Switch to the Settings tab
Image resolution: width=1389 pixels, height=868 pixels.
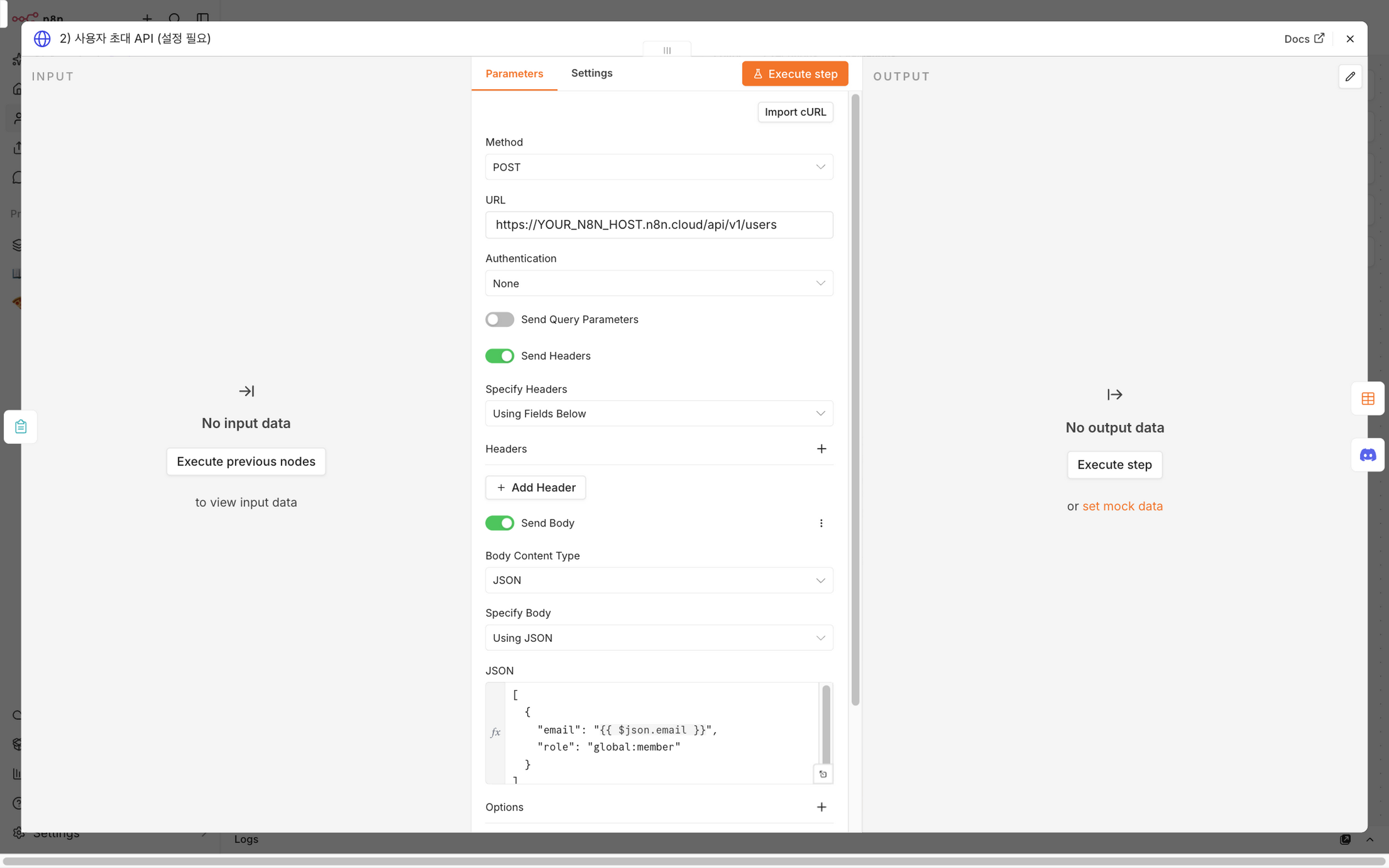tap(592, 73)
